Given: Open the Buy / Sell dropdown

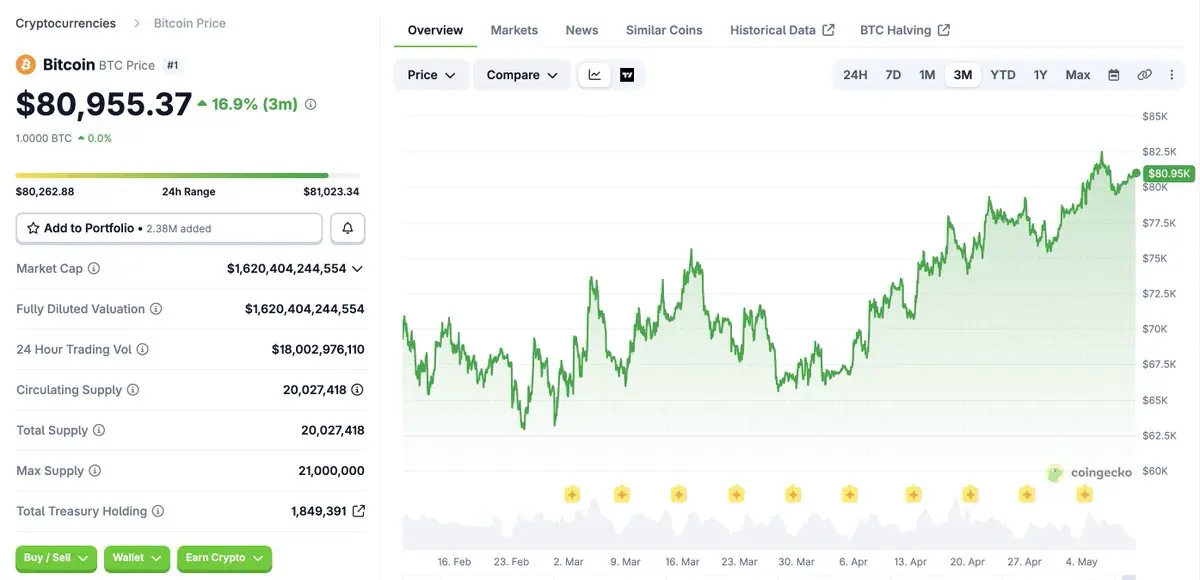Looking at the screenshot, I should coord(56,558).
